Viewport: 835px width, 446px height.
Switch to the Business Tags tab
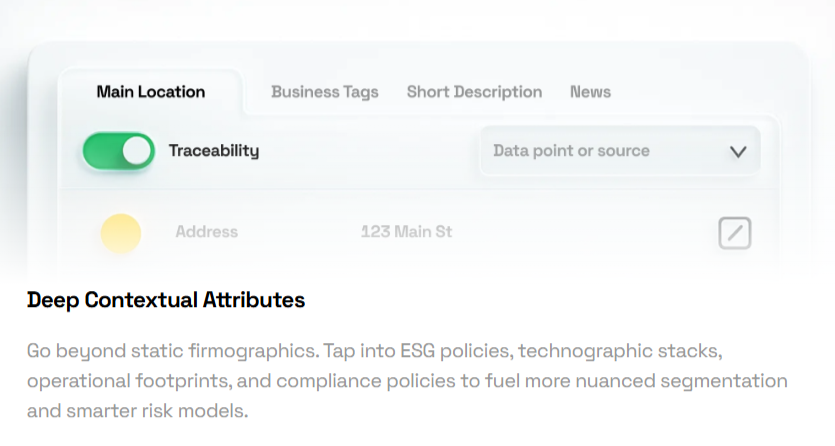(325, 92)
